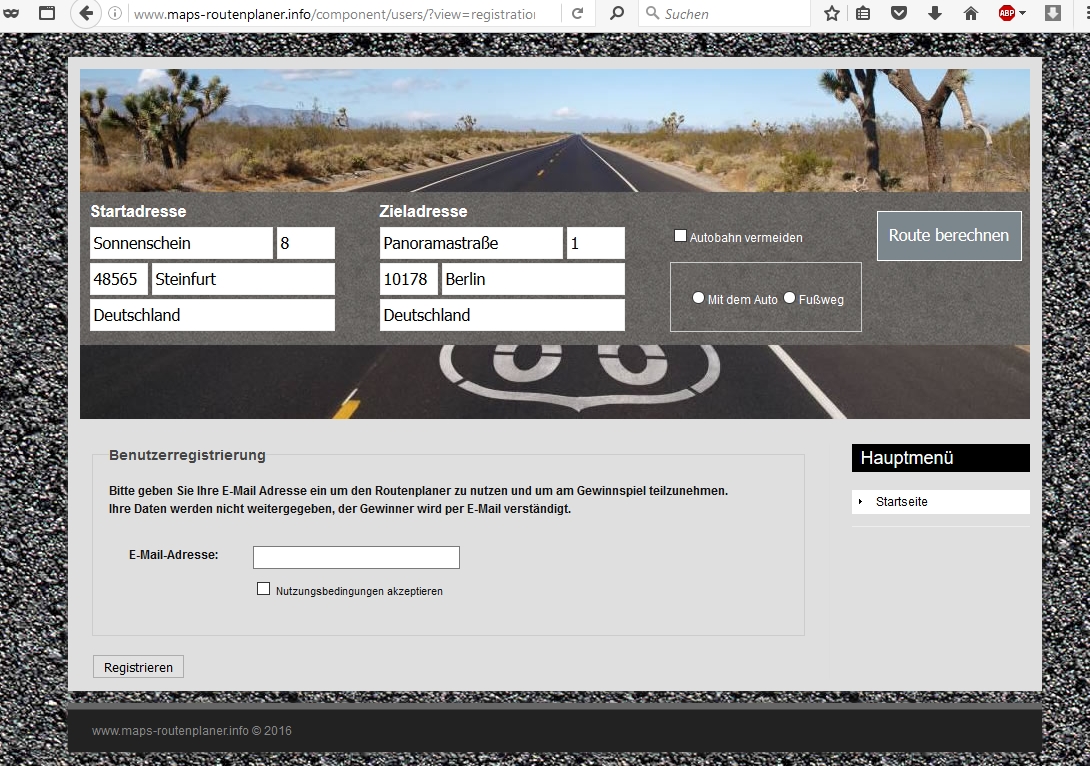Image resolution: width=1090 pixels, height=766 pixels.
Task: Select the 'Mit dem Auto' radio button
Action: coord(699,298)
